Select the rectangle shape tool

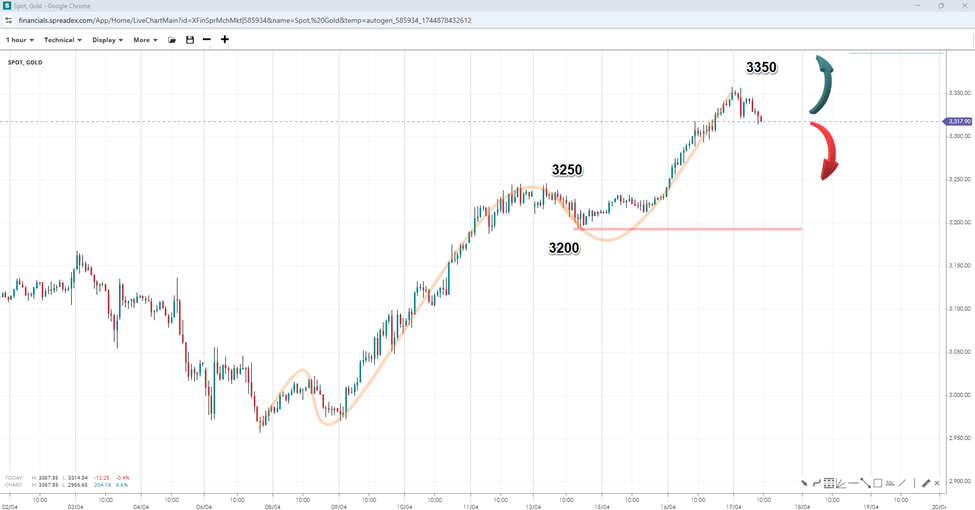coord(877,483)
